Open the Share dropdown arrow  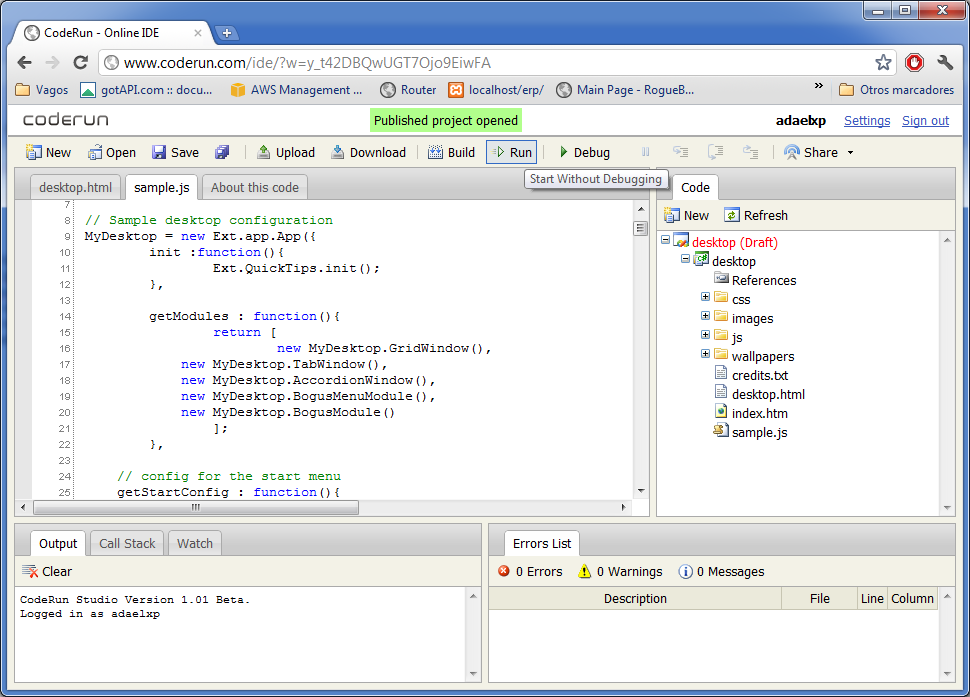click(851, 153)
